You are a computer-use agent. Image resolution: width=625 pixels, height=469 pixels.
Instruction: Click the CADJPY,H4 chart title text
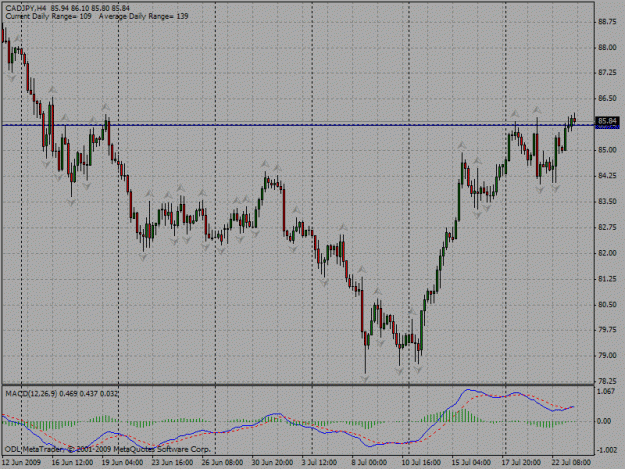26,8
